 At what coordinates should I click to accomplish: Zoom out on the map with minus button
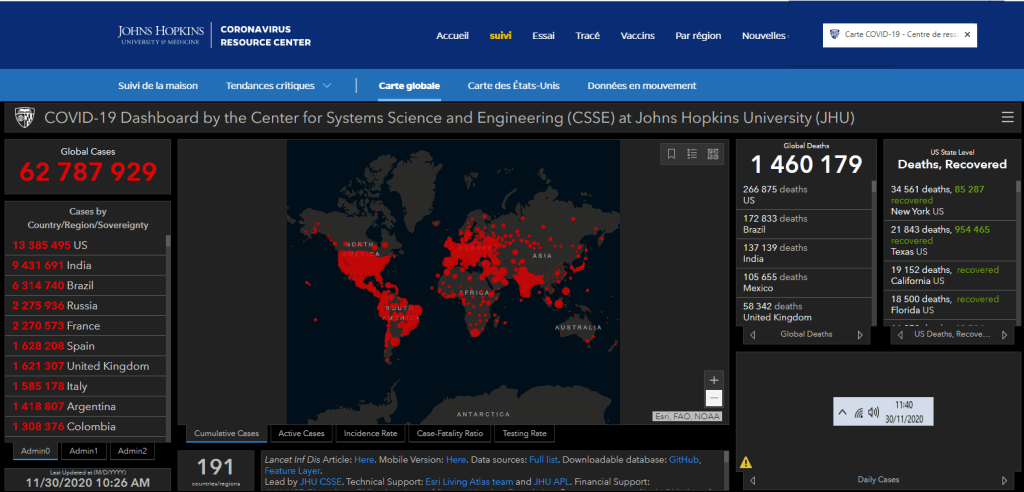pyautogui.click(x=713, y=398)
